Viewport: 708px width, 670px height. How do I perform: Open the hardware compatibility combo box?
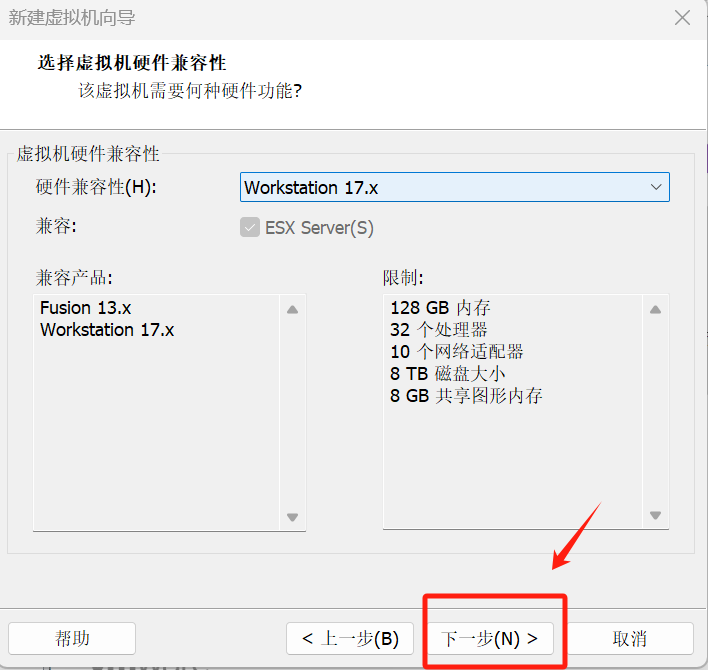point(440,187)
